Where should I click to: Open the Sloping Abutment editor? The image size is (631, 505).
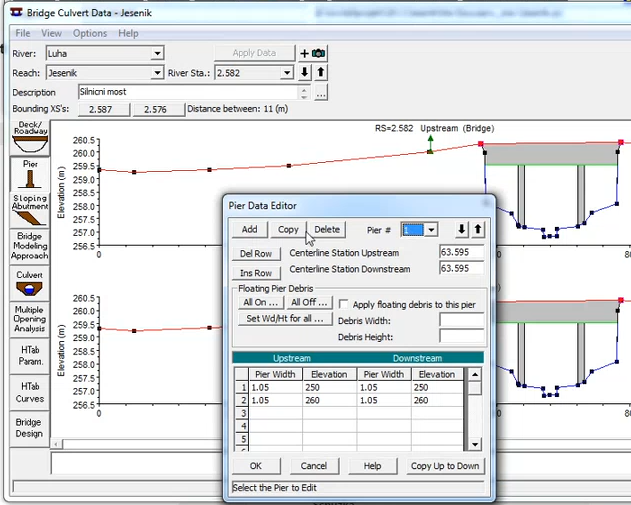29,207
